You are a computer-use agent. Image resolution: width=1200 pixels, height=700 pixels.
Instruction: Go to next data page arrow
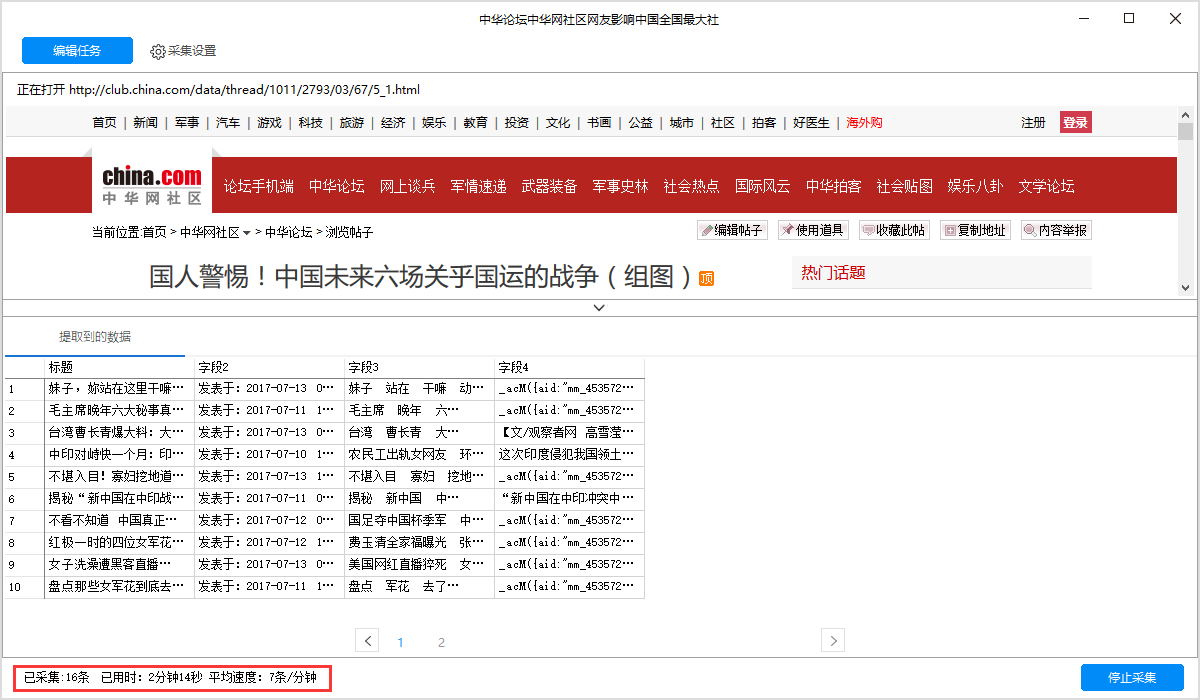pyautogui.click(x=833, y=640)
